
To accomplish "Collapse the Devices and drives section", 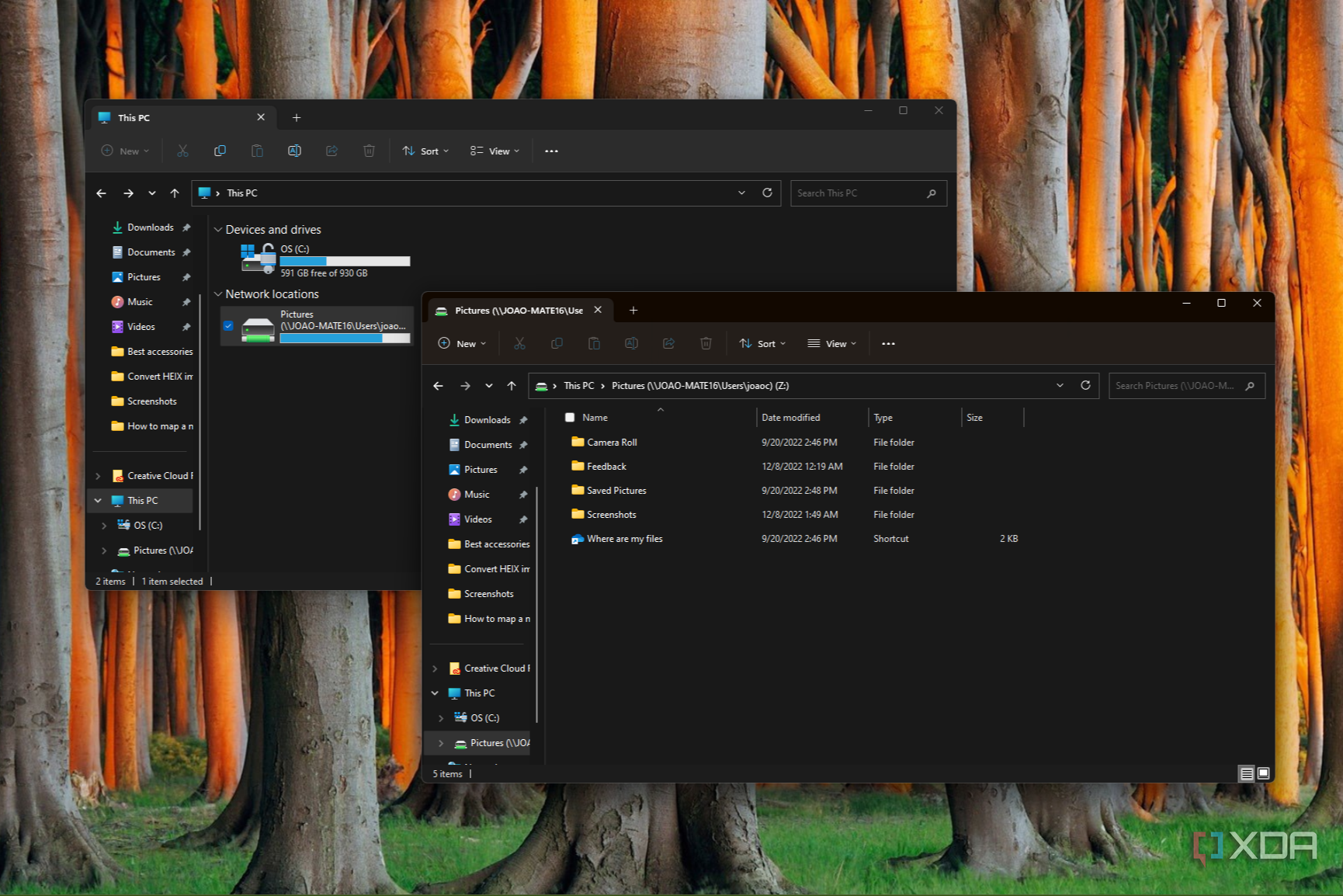I will 218,229.
